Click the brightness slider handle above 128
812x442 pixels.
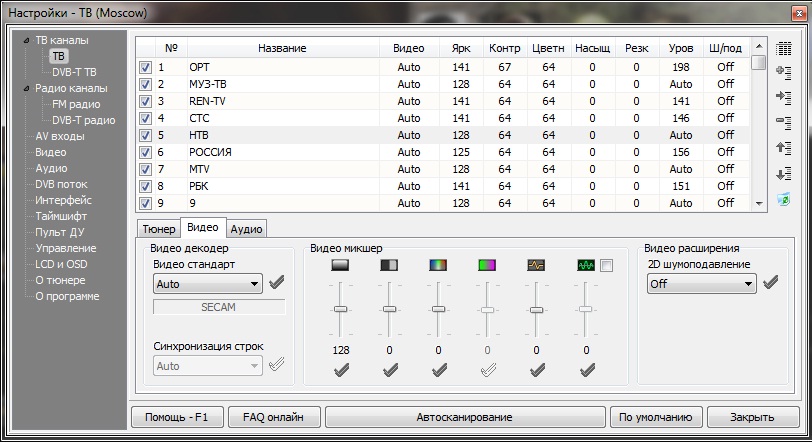341,309
